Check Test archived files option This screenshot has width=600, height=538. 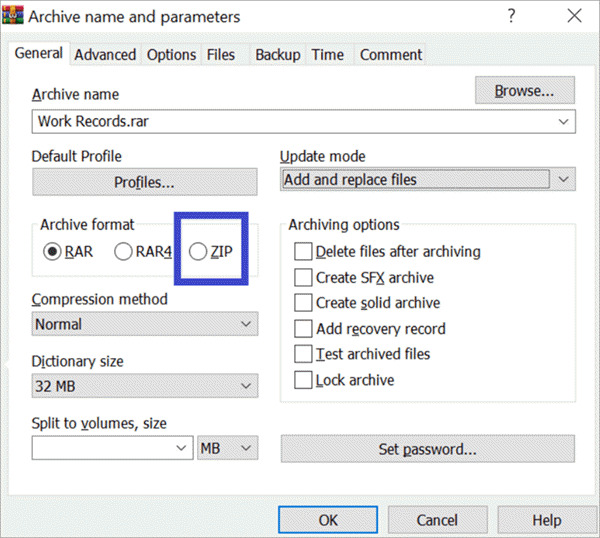point(303,354)
